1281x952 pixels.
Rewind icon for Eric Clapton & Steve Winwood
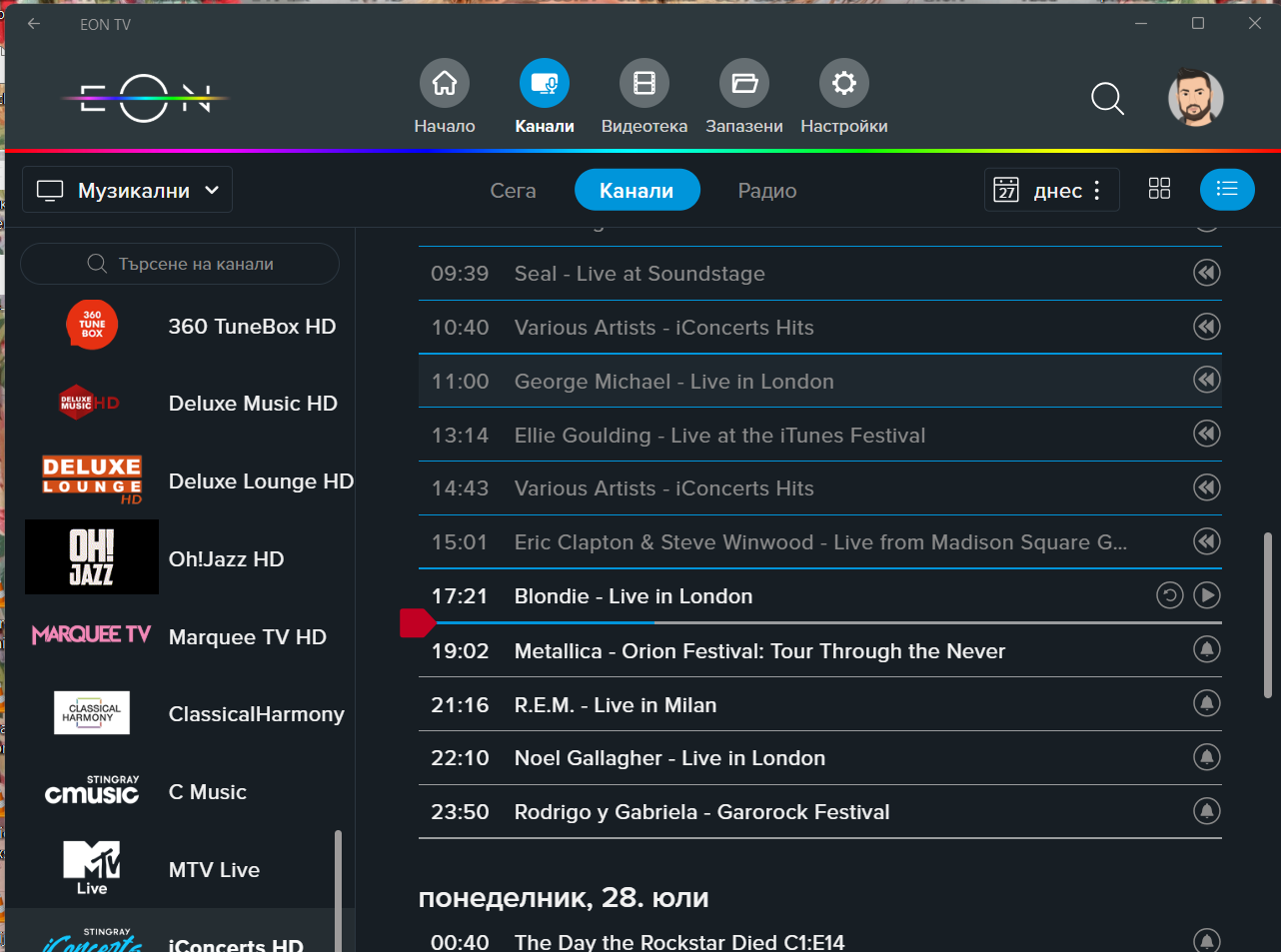pos(1207,541)
